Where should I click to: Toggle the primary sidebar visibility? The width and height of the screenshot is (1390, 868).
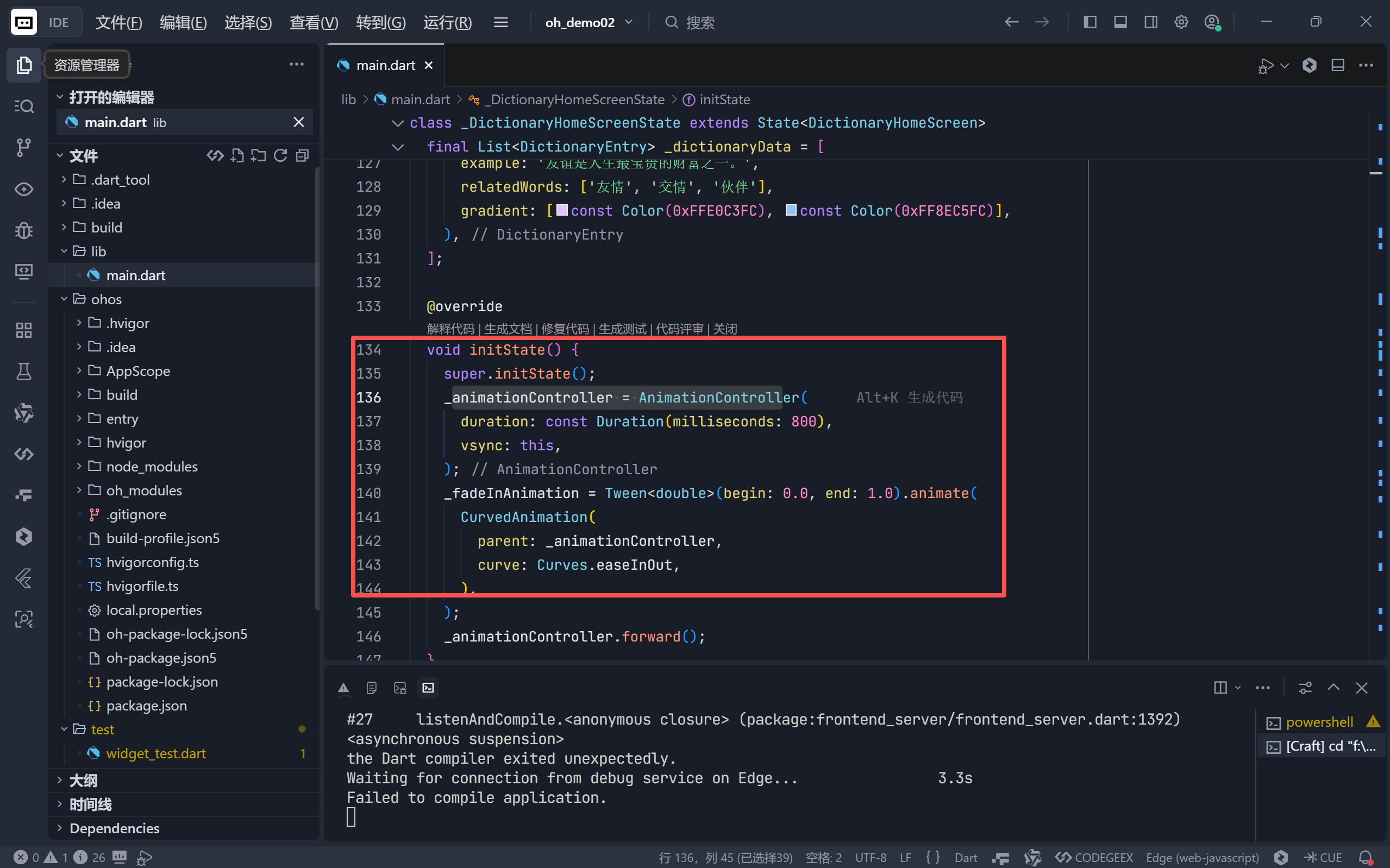[x=1090, y=22]
